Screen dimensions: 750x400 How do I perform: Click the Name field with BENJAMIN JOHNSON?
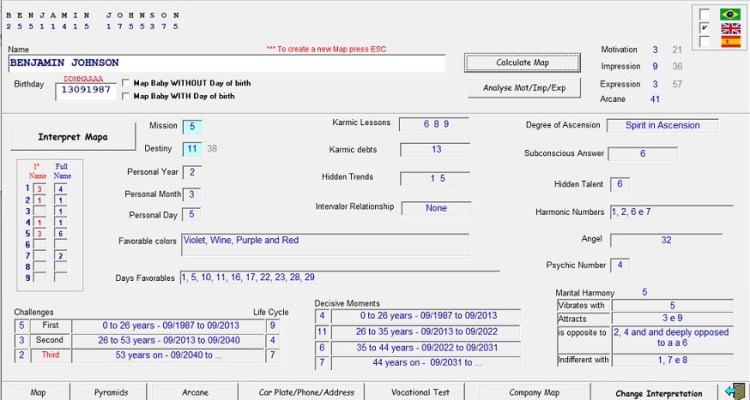pos(225,63)
